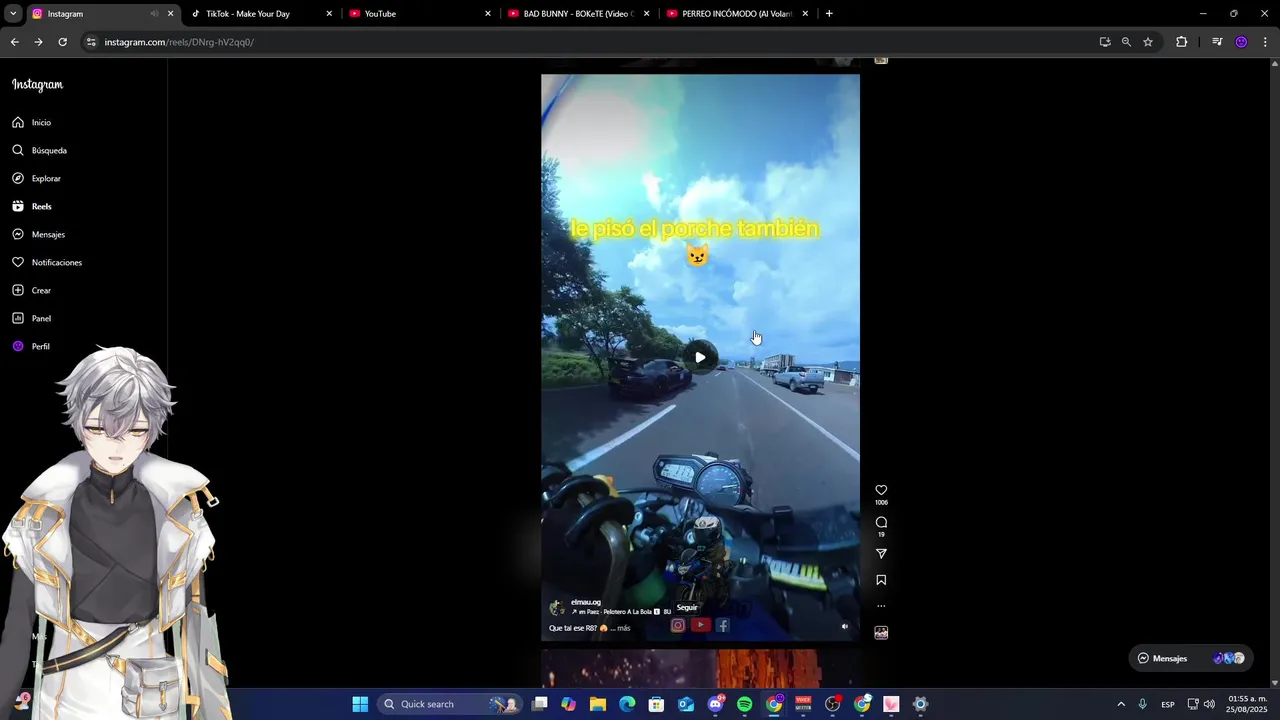Share the reel using the paper plane icon
Screen dimensions: 1280x720
pos(881,554)
